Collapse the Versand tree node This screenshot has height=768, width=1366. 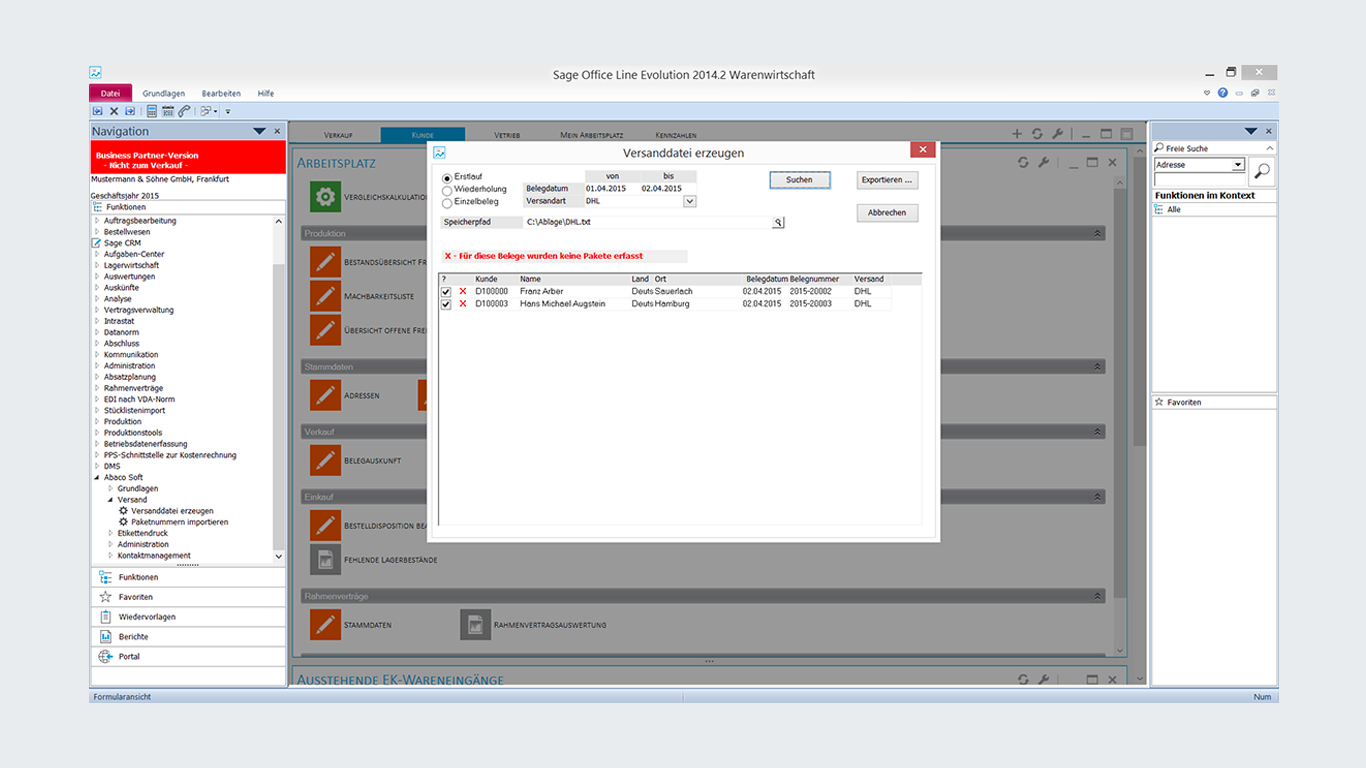tap(111, 500)
